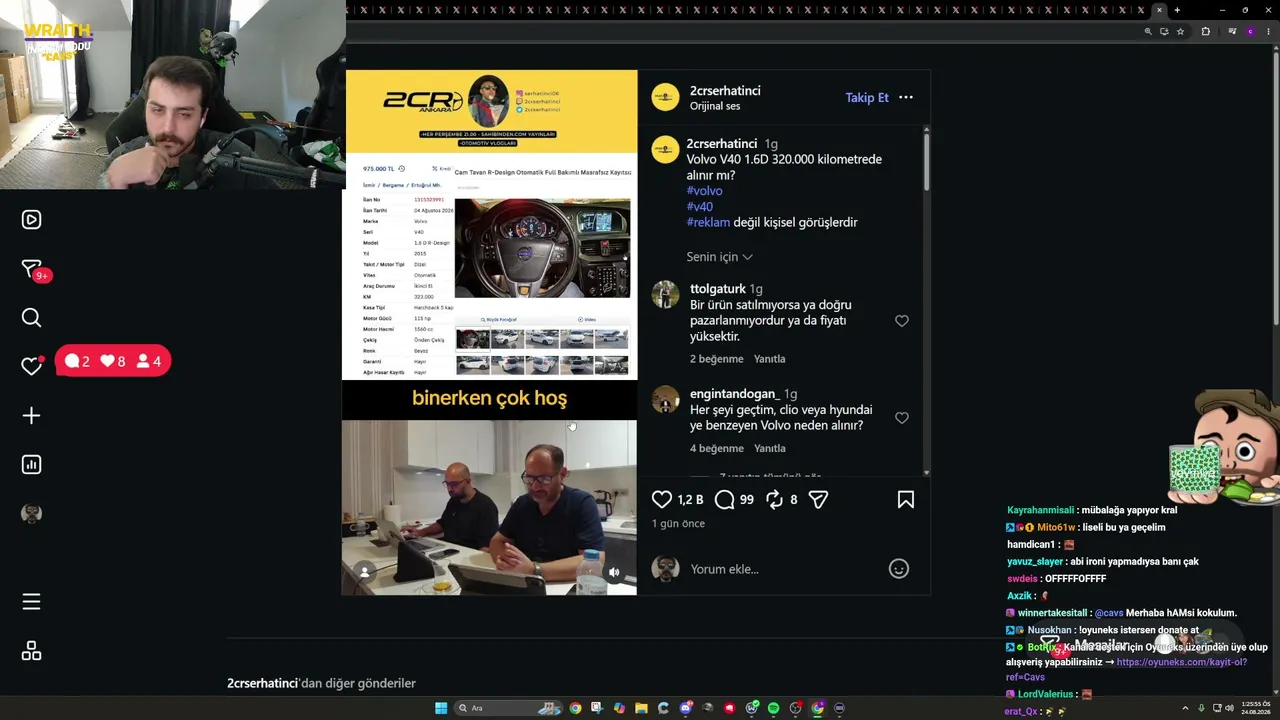1280x720 pixels.
Task: Open the Windows Start menu
Action: tap(441, 708)
